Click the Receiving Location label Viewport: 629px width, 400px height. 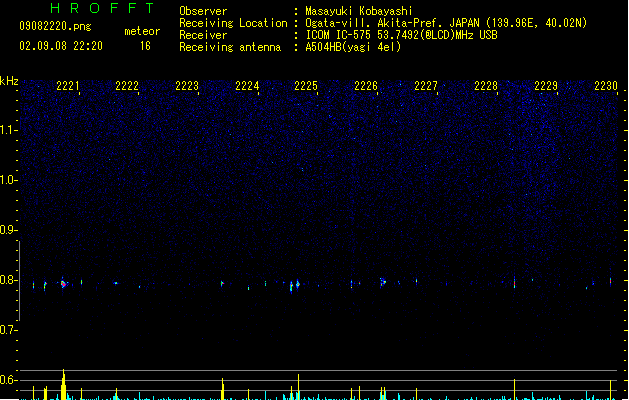(233, 23)
